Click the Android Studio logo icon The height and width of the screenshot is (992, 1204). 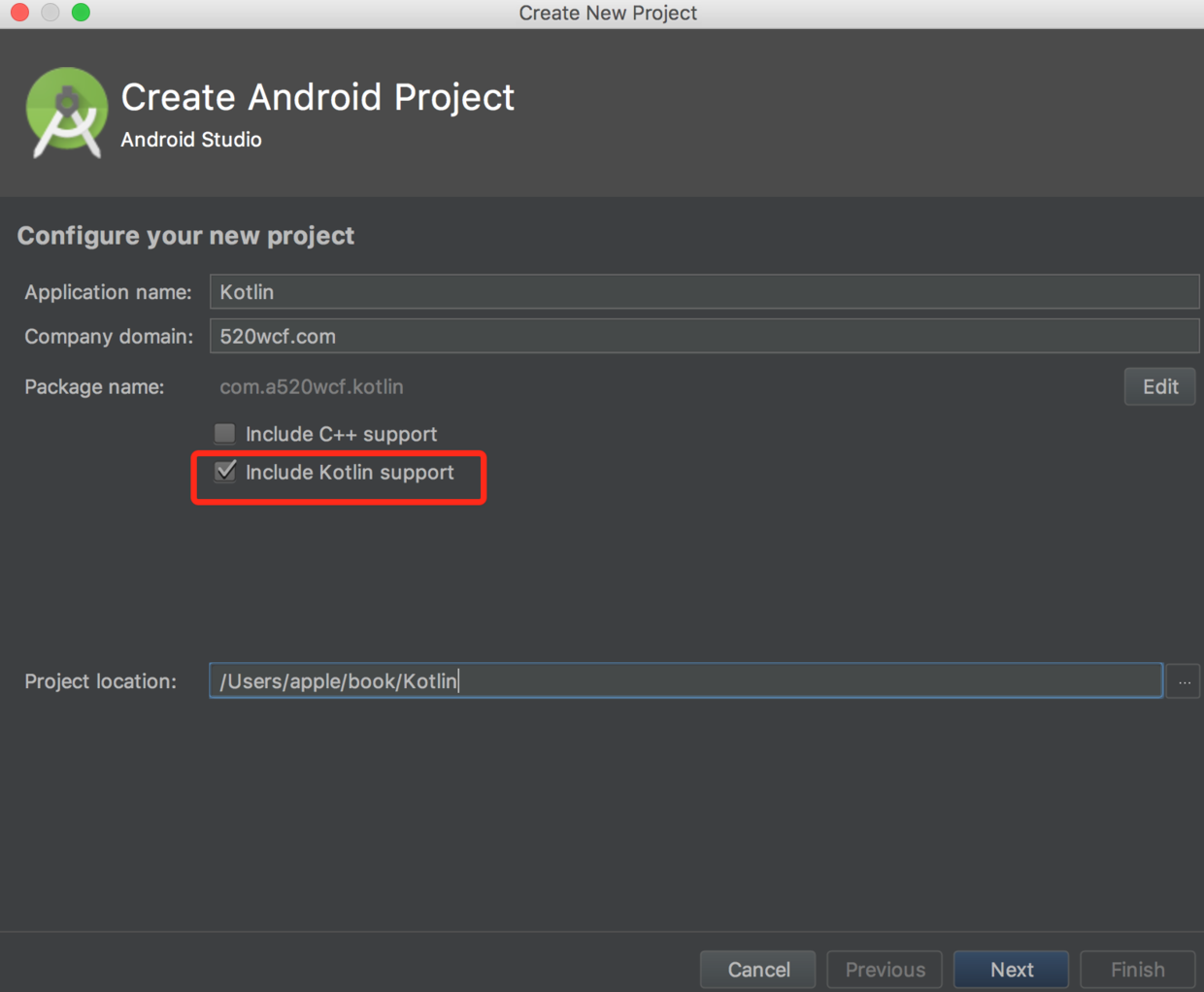click(x=66, y=113)
